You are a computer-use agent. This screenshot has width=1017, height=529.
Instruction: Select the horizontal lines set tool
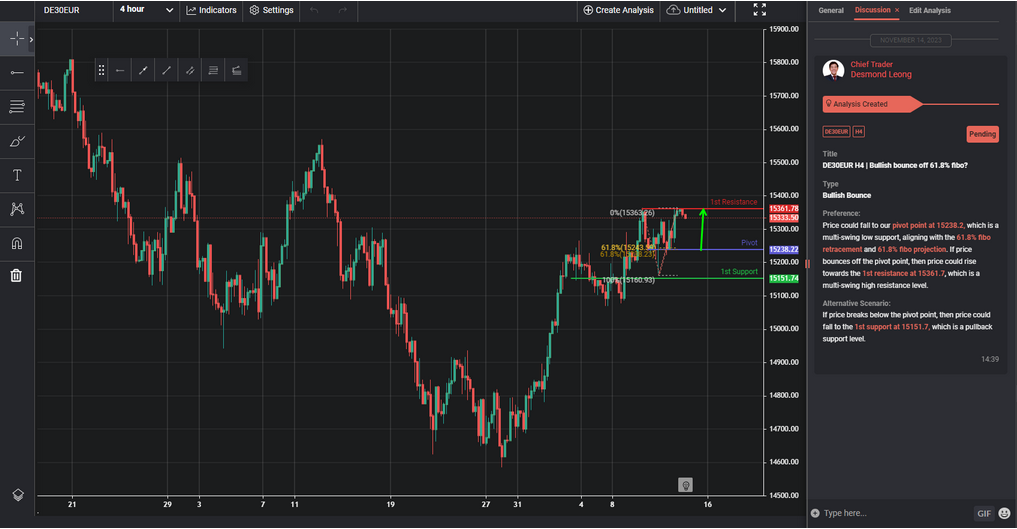213,71
